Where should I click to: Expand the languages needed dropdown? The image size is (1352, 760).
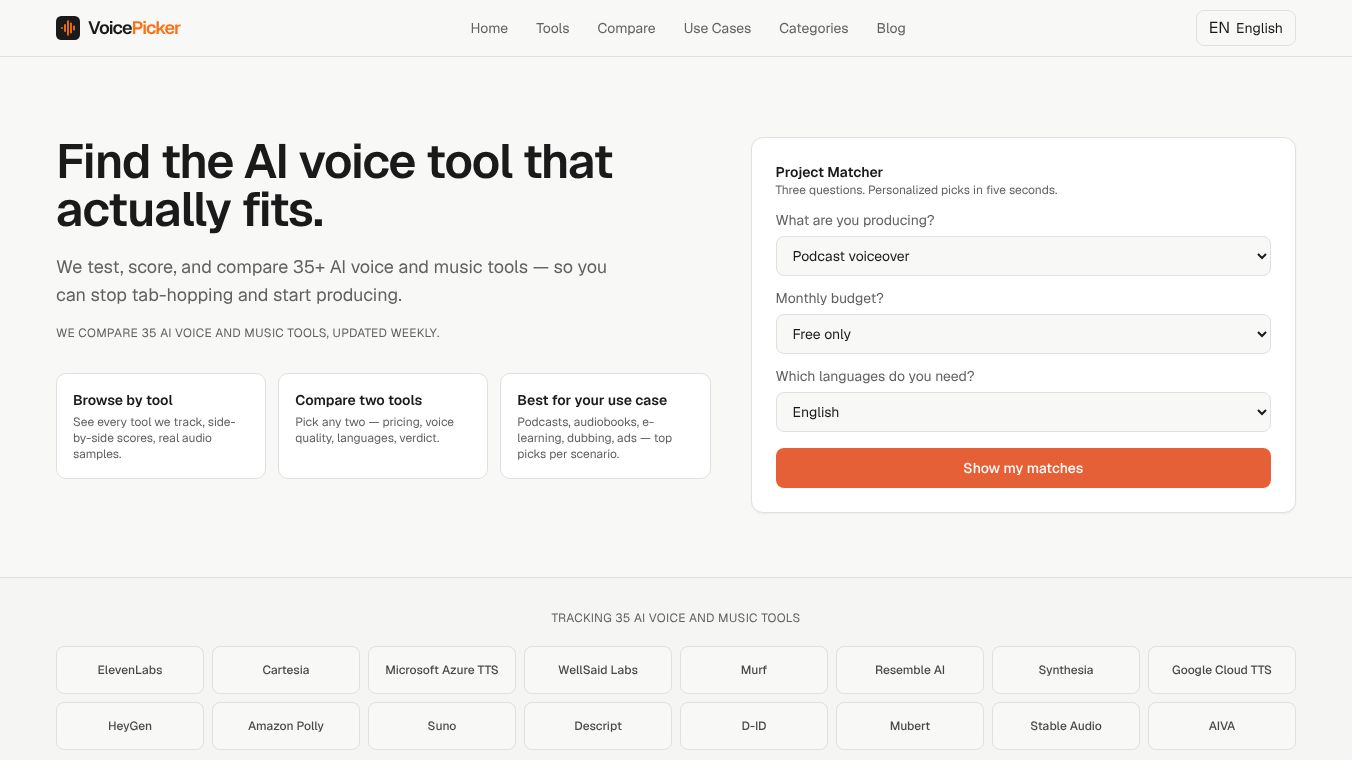coord(1023,412)
